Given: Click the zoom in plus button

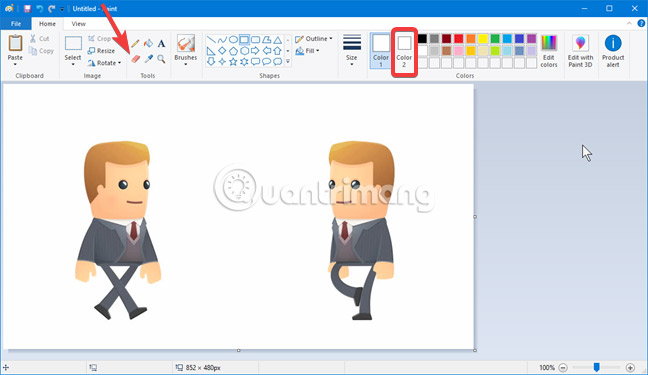Looking at the screenshot, I should 630,367.
